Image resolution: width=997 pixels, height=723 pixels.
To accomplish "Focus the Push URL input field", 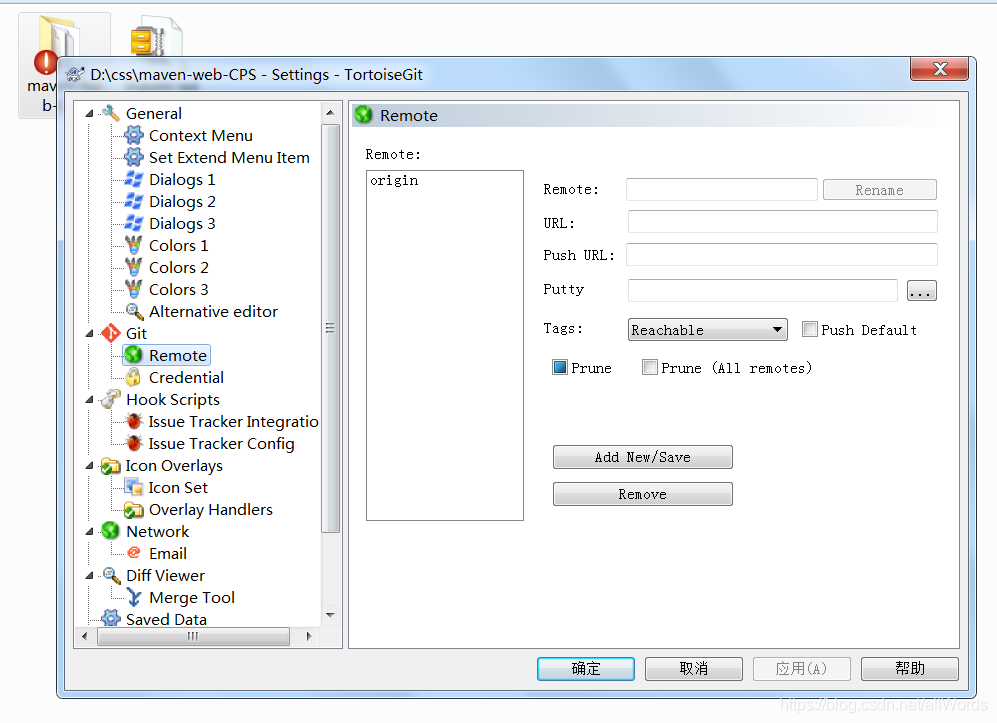I will [781, 254].
